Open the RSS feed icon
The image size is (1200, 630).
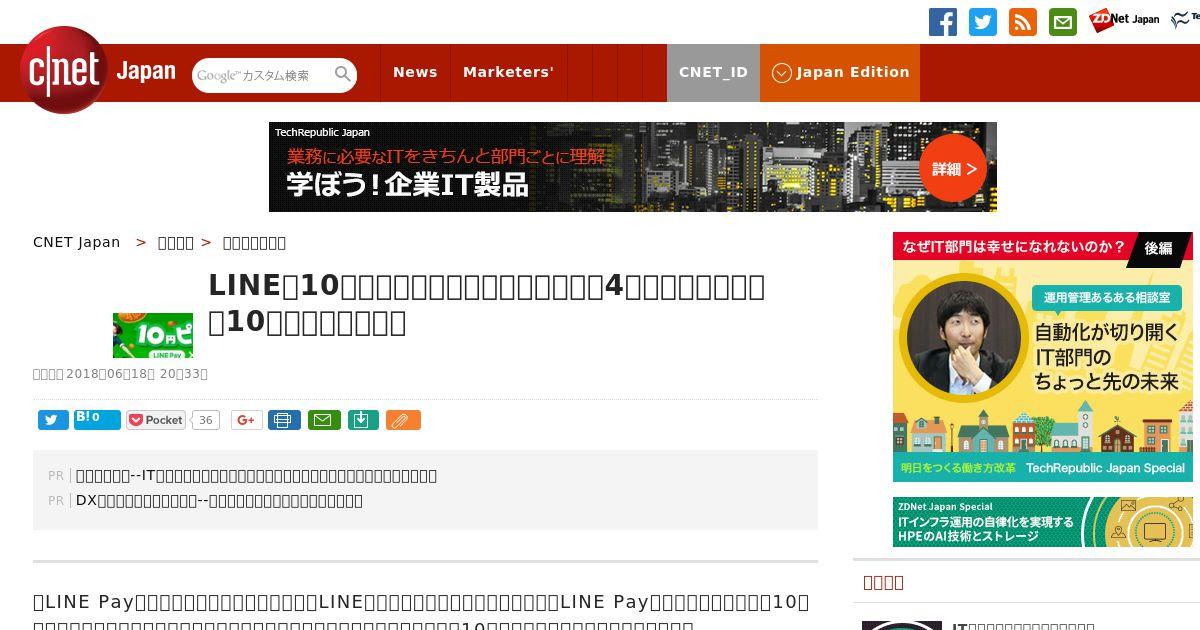tap(1023, 22)
